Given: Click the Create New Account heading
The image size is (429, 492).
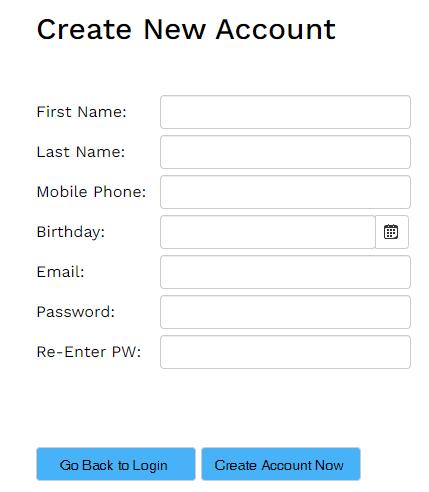Looking at the screenshot, I should 186,29.
